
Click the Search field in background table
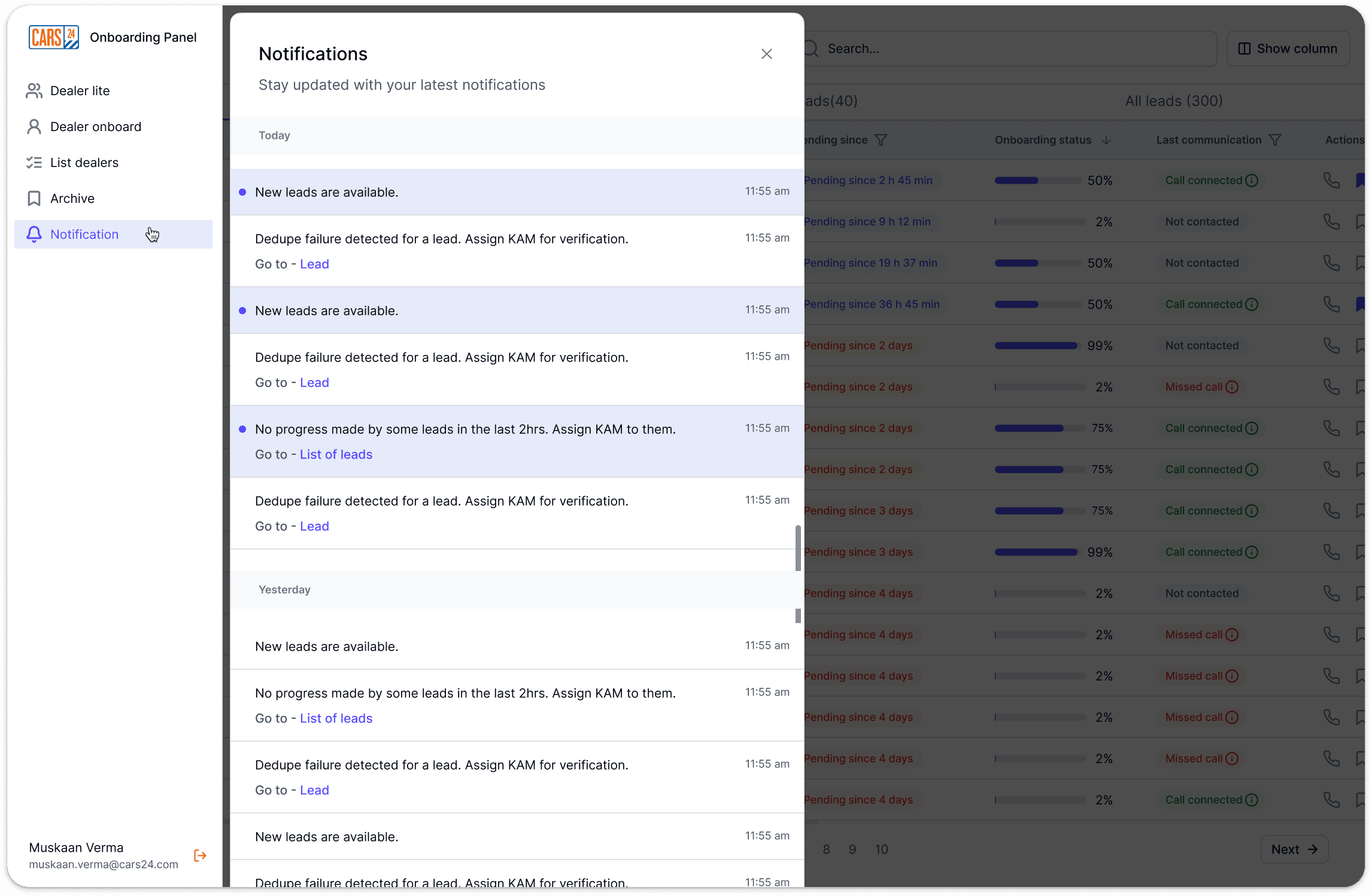[1010, 48]
